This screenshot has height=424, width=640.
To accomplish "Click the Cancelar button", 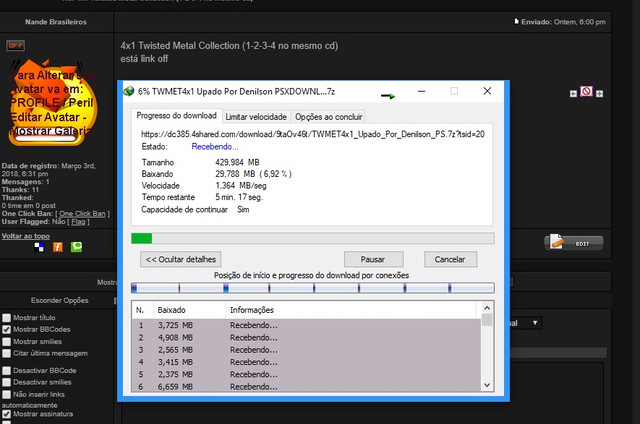I will point(450,259).
